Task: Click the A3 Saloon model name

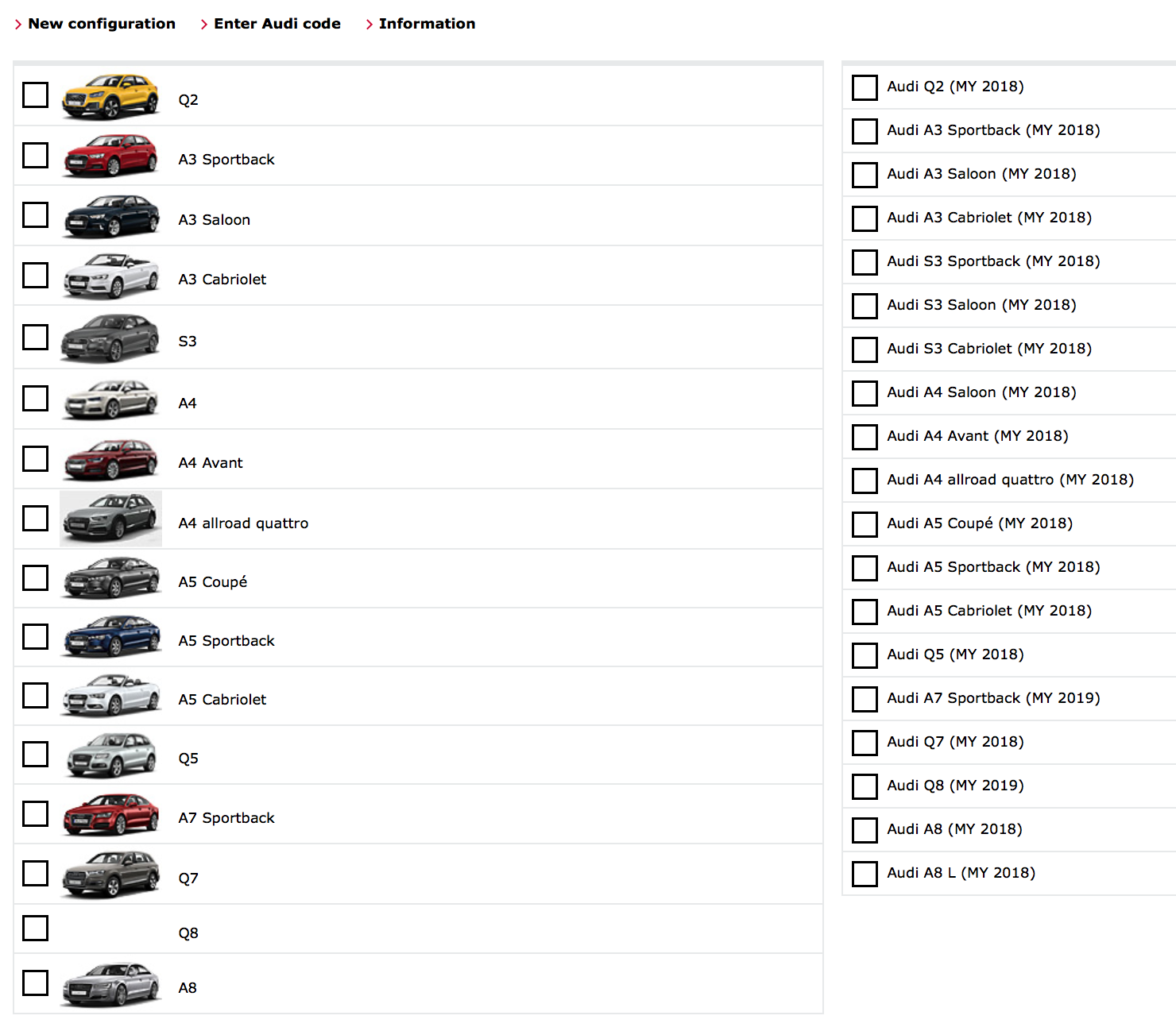Action: [215, 220]
